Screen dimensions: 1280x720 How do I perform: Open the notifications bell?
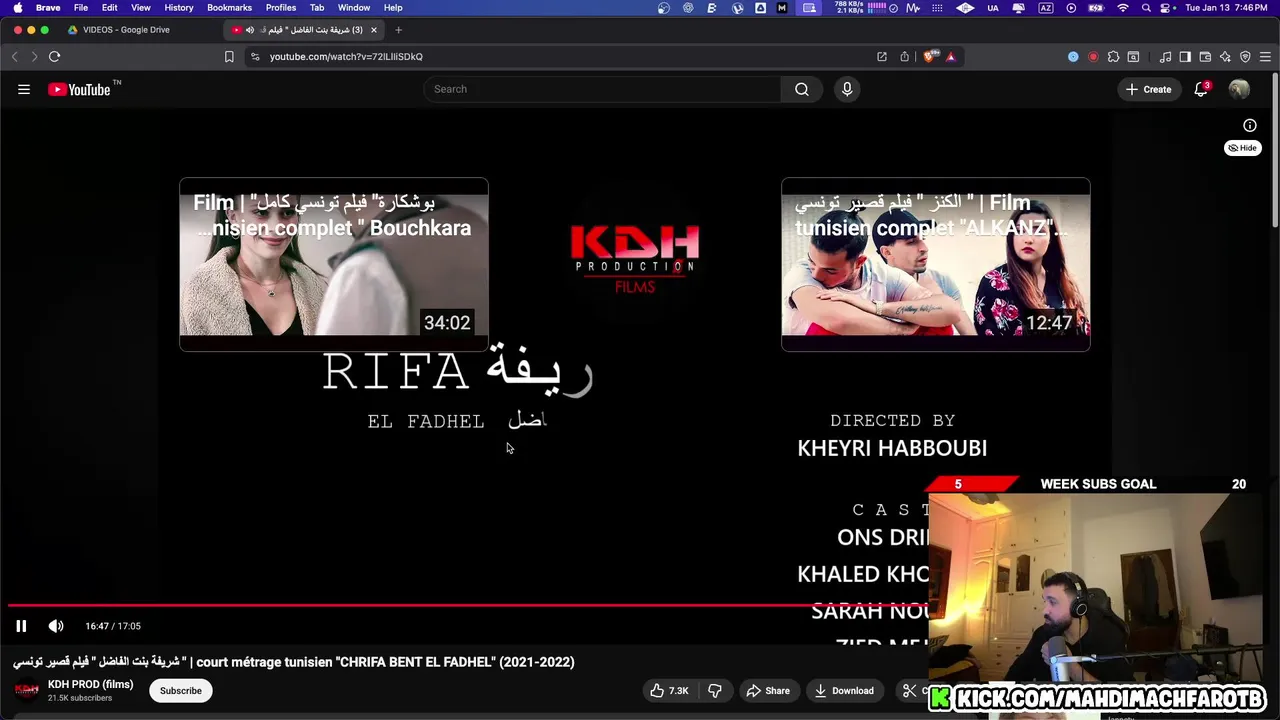1202,89
